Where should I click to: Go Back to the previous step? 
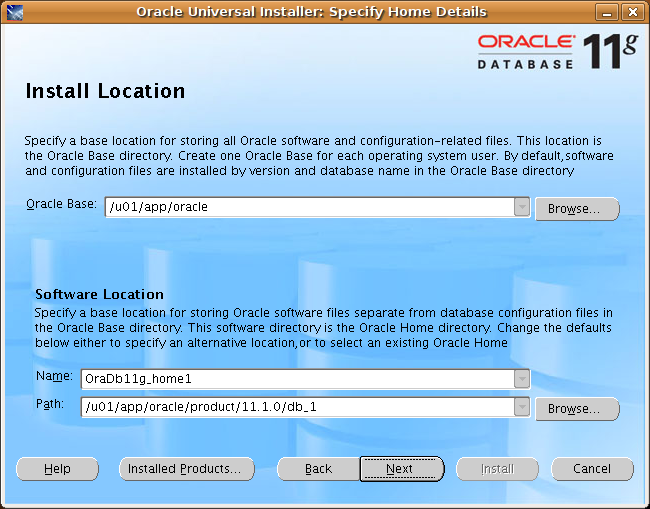click(318, 469)
